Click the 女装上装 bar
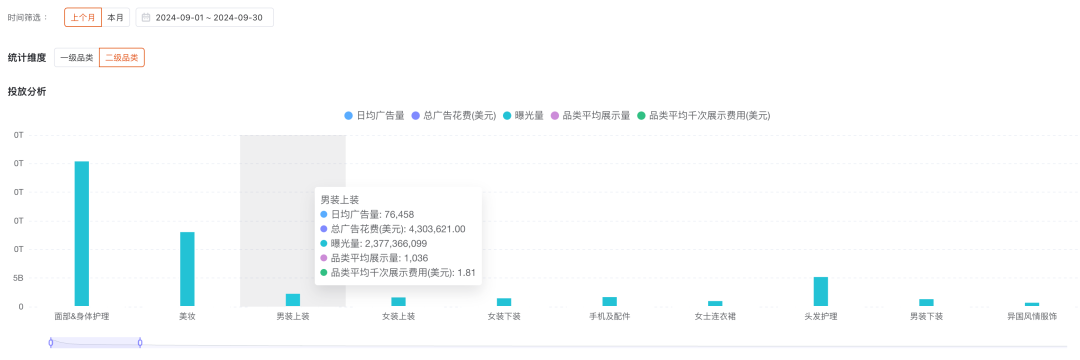The image size is (1080, 360). [398, 301]
